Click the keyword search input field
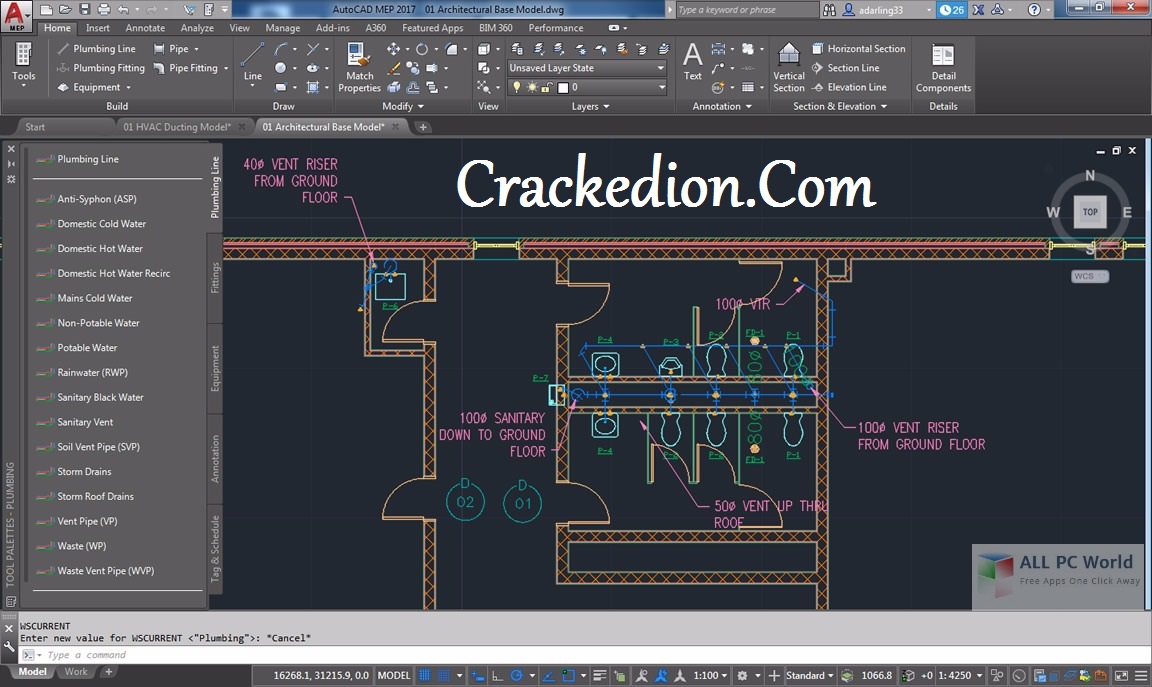 tap(746, 10)
